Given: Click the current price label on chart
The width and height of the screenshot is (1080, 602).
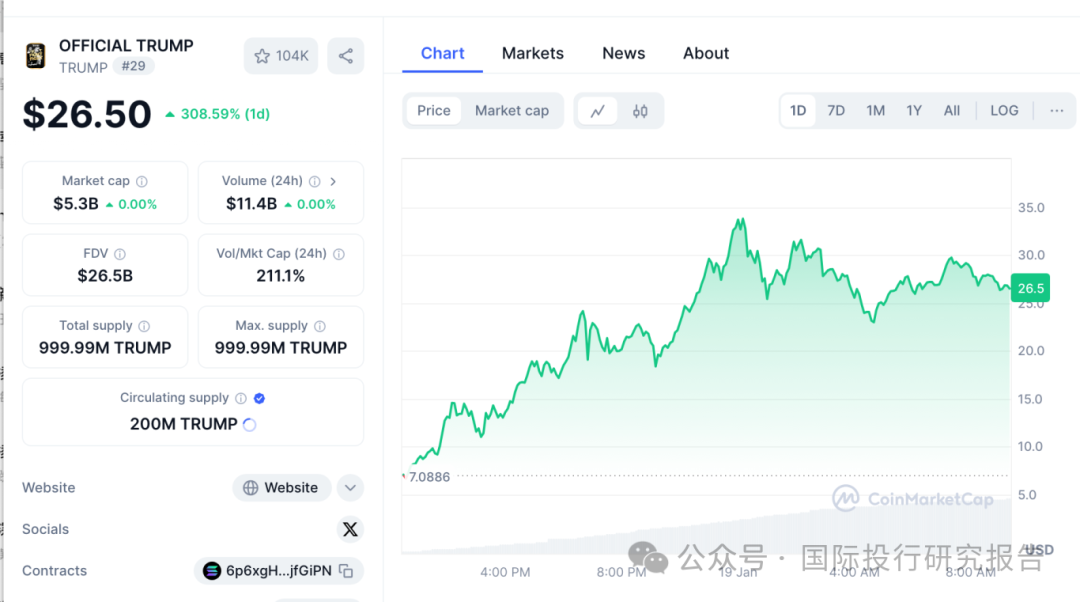Looking at the screenshot, I should click(x=1030, y=288).
